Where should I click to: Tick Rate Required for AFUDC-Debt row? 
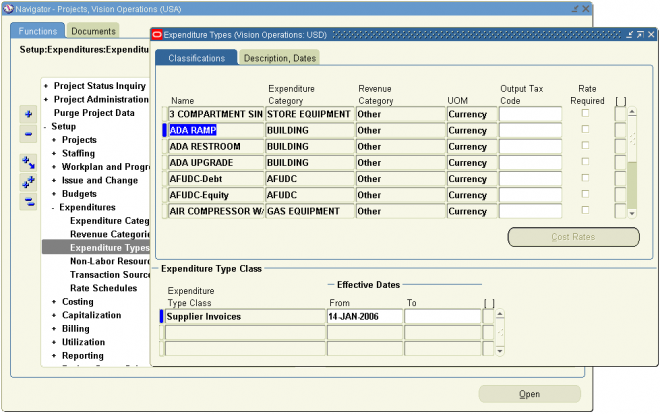(585, 178)
